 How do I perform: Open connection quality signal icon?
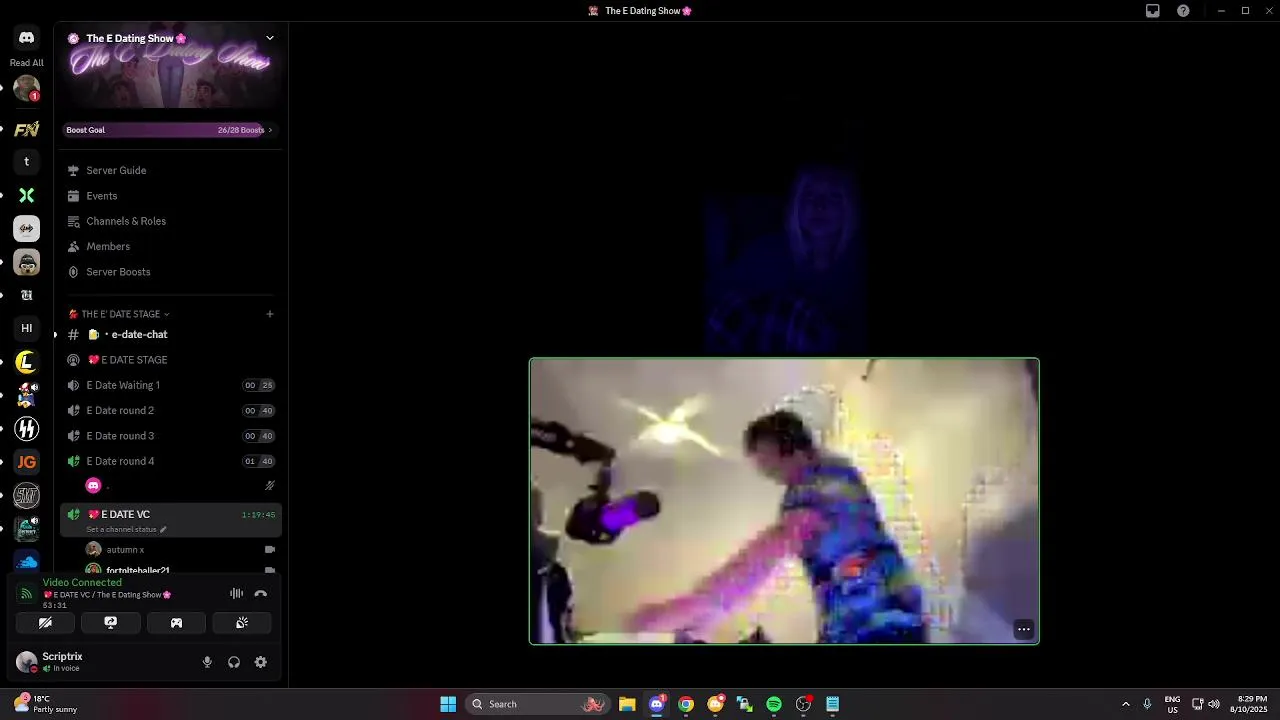pyautogui.click(x=27, y=594)
